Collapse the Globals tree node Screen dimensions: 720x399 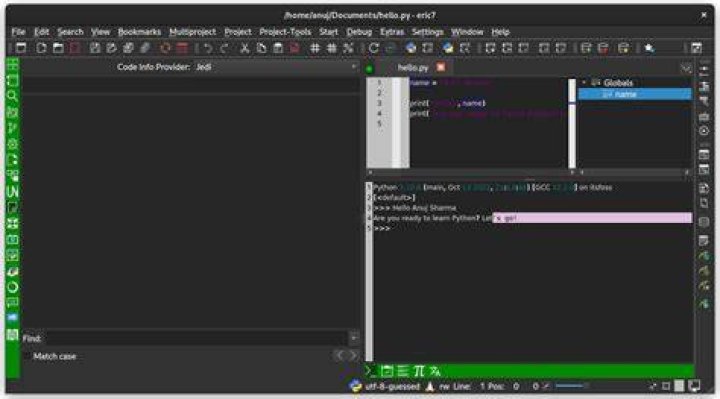coord(584,83)
